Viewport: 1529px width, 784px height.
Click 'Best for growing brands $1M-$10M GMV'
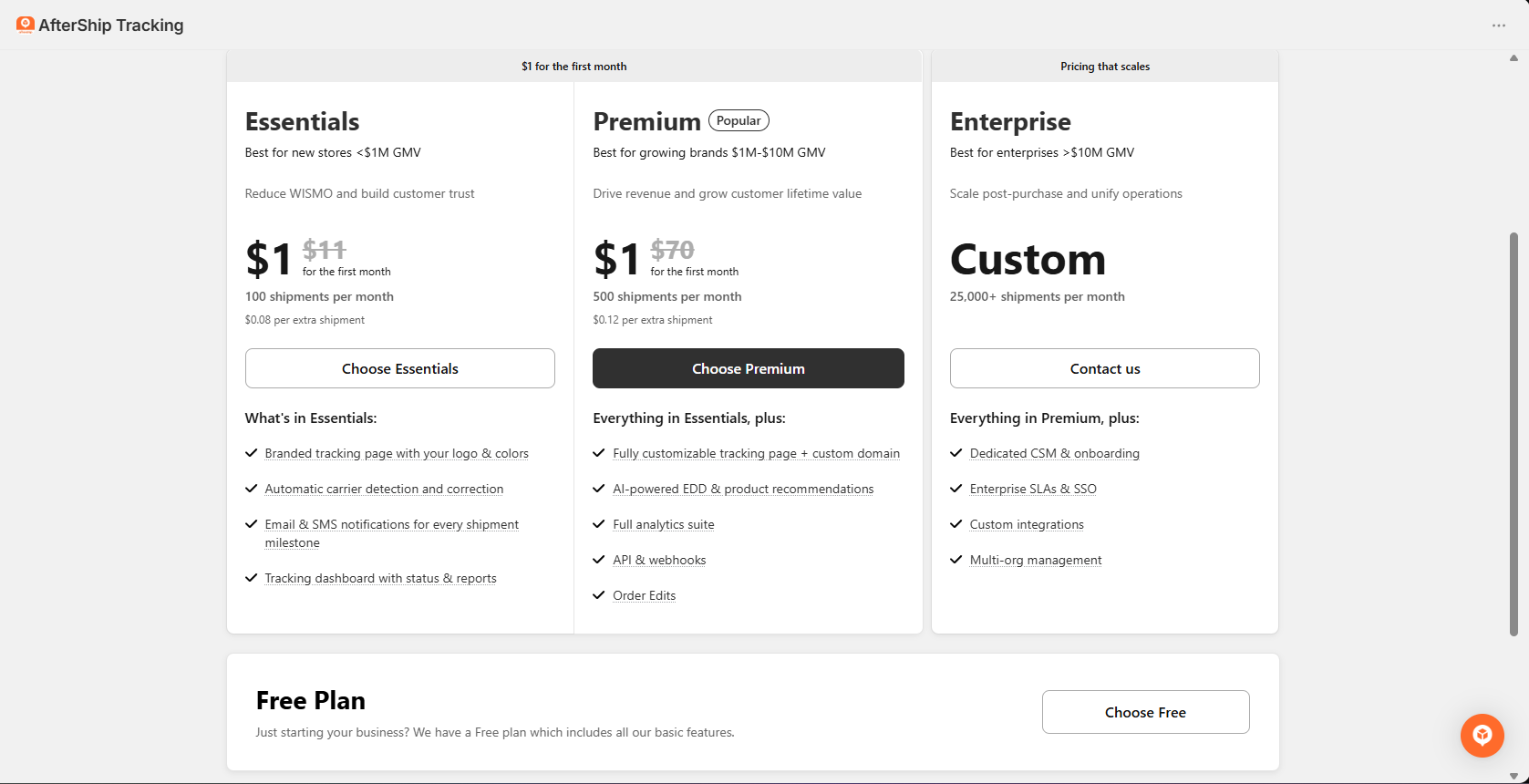(709, 152)
